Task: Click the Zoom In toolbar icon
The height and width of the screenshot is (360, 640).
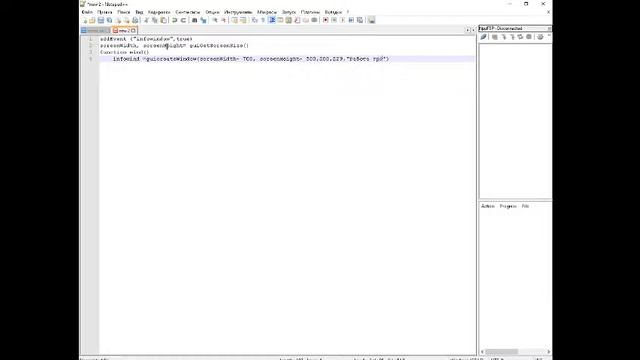Action: point(216,20)
